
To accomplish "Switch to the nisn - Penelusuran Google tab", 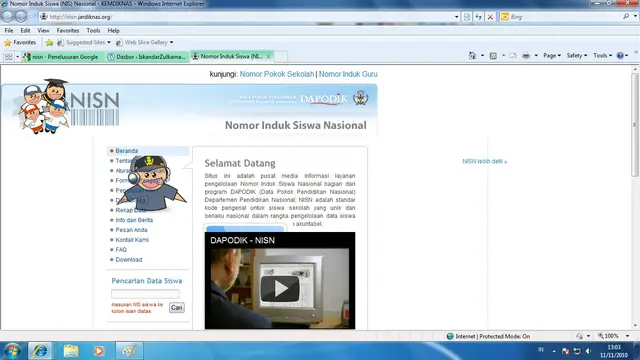I will tap(64, 57).
